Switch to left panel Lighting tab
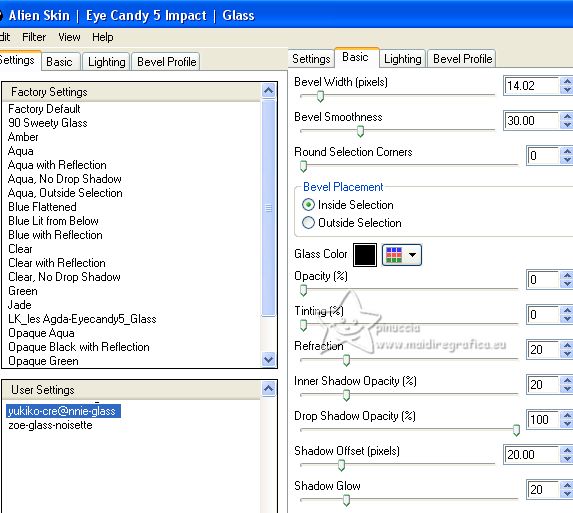This screenshot has width=573, height=513. pos(107,62)
